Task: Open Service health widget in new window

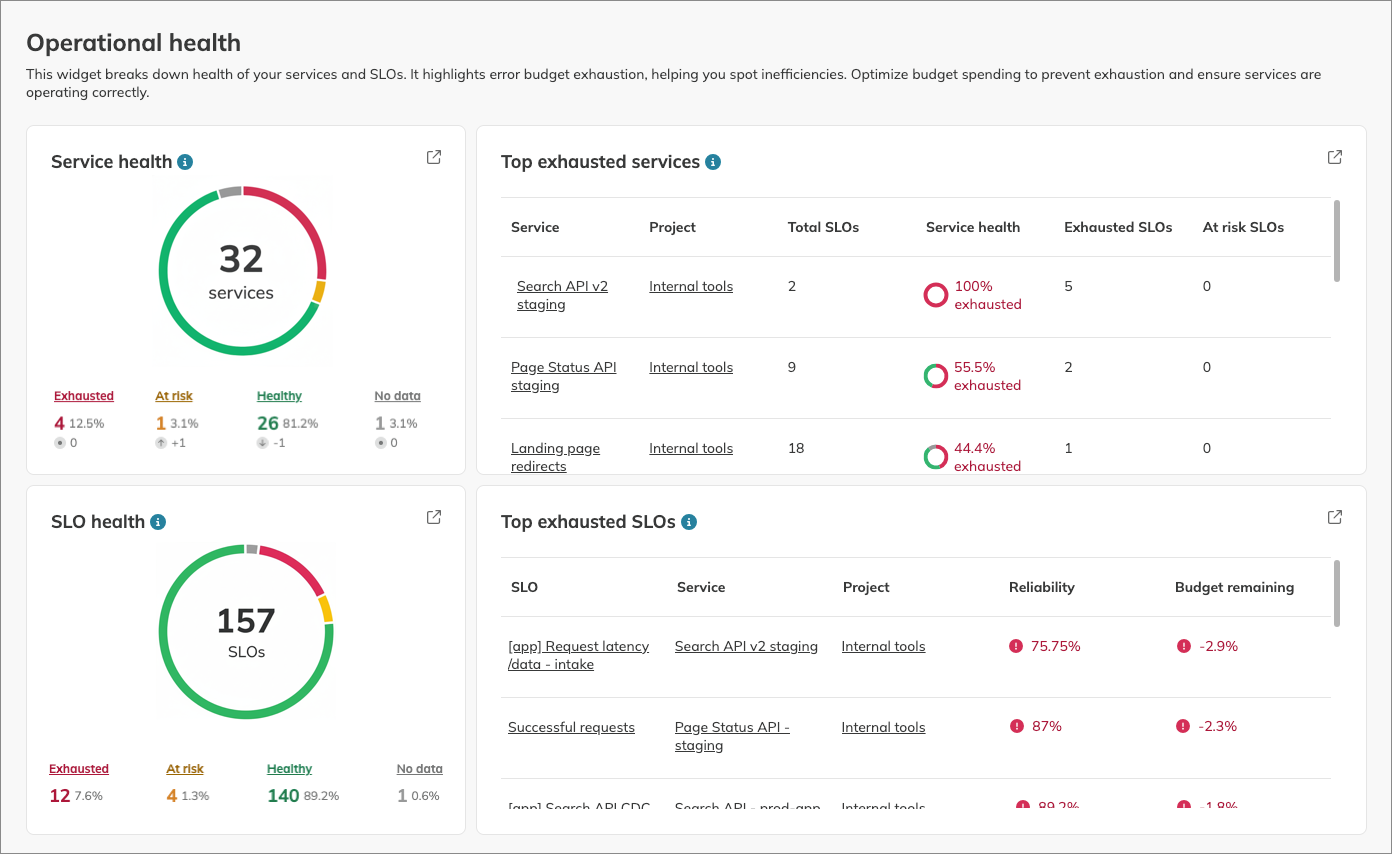Action: coord(434,157)
